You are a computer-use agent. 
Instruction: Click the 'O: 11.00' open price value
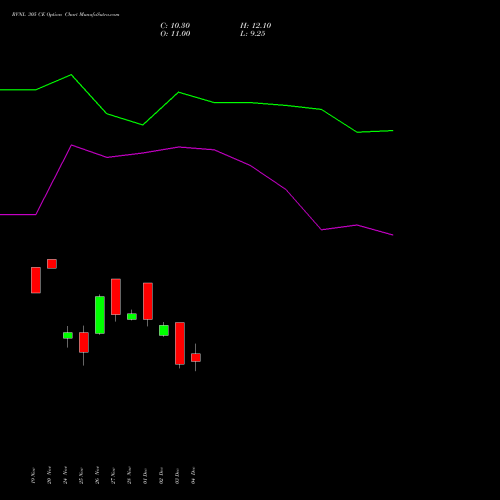point(175,34)
